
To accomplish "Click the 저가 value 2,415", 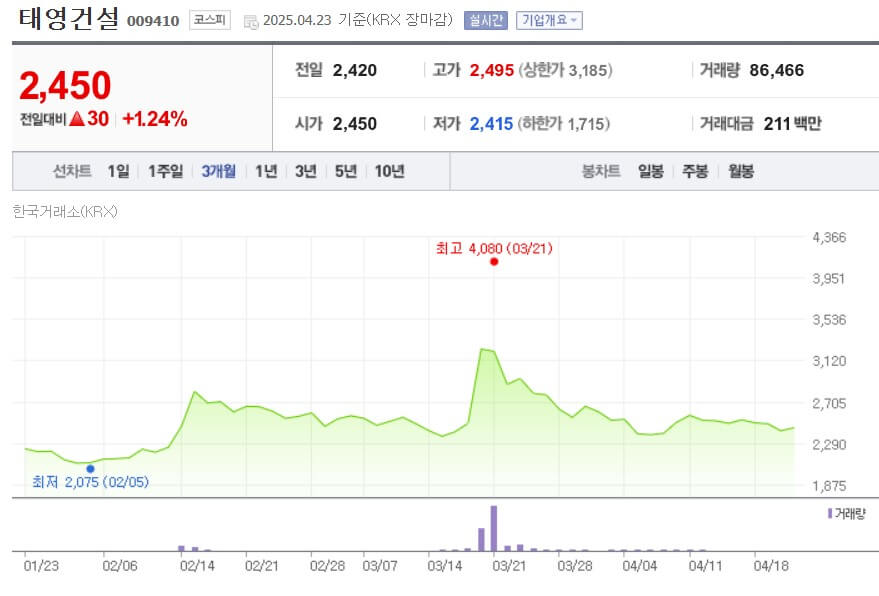I will pyautogui.click(x=491, y=124).
